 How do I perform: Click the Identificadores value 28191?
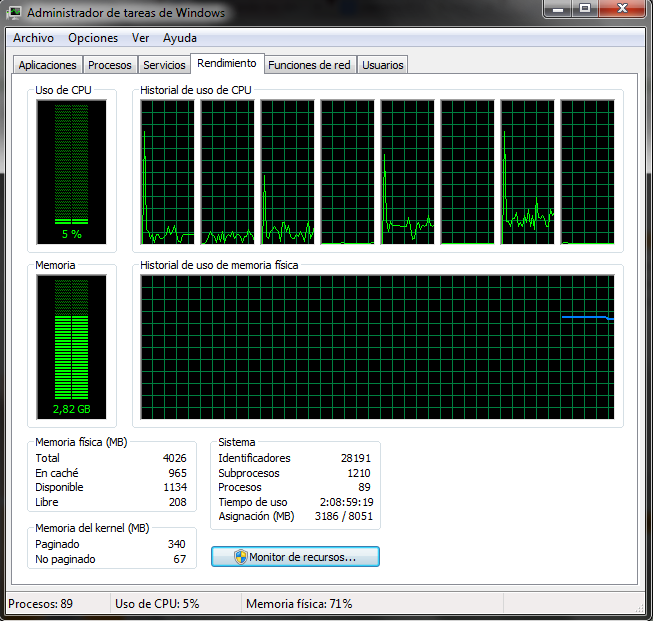[x=356, y=458]
